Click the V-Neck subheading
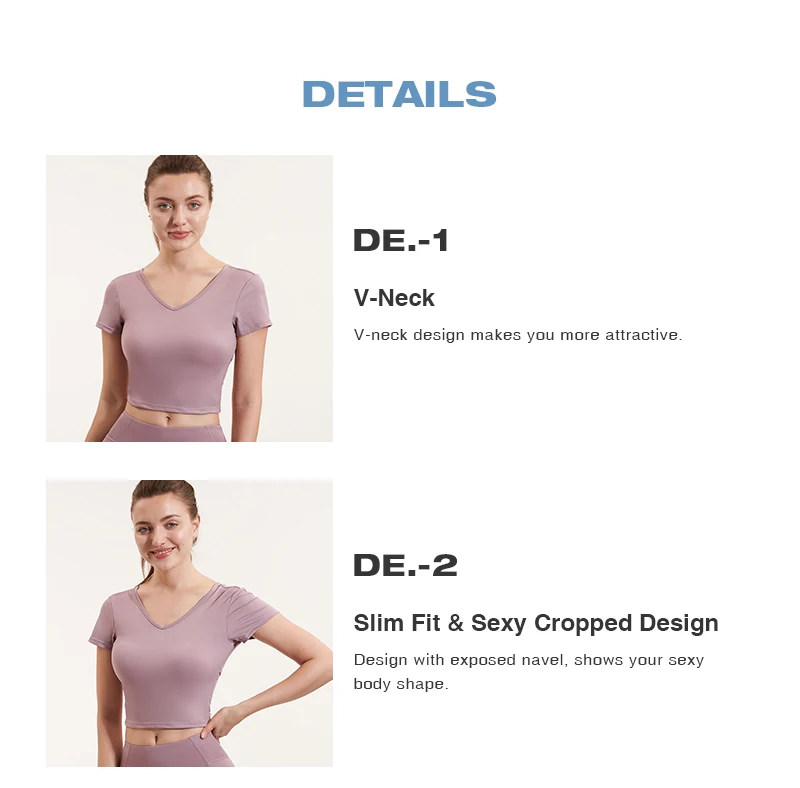The height and width of the screenshot is (788, 800). (x=394, y=298)
